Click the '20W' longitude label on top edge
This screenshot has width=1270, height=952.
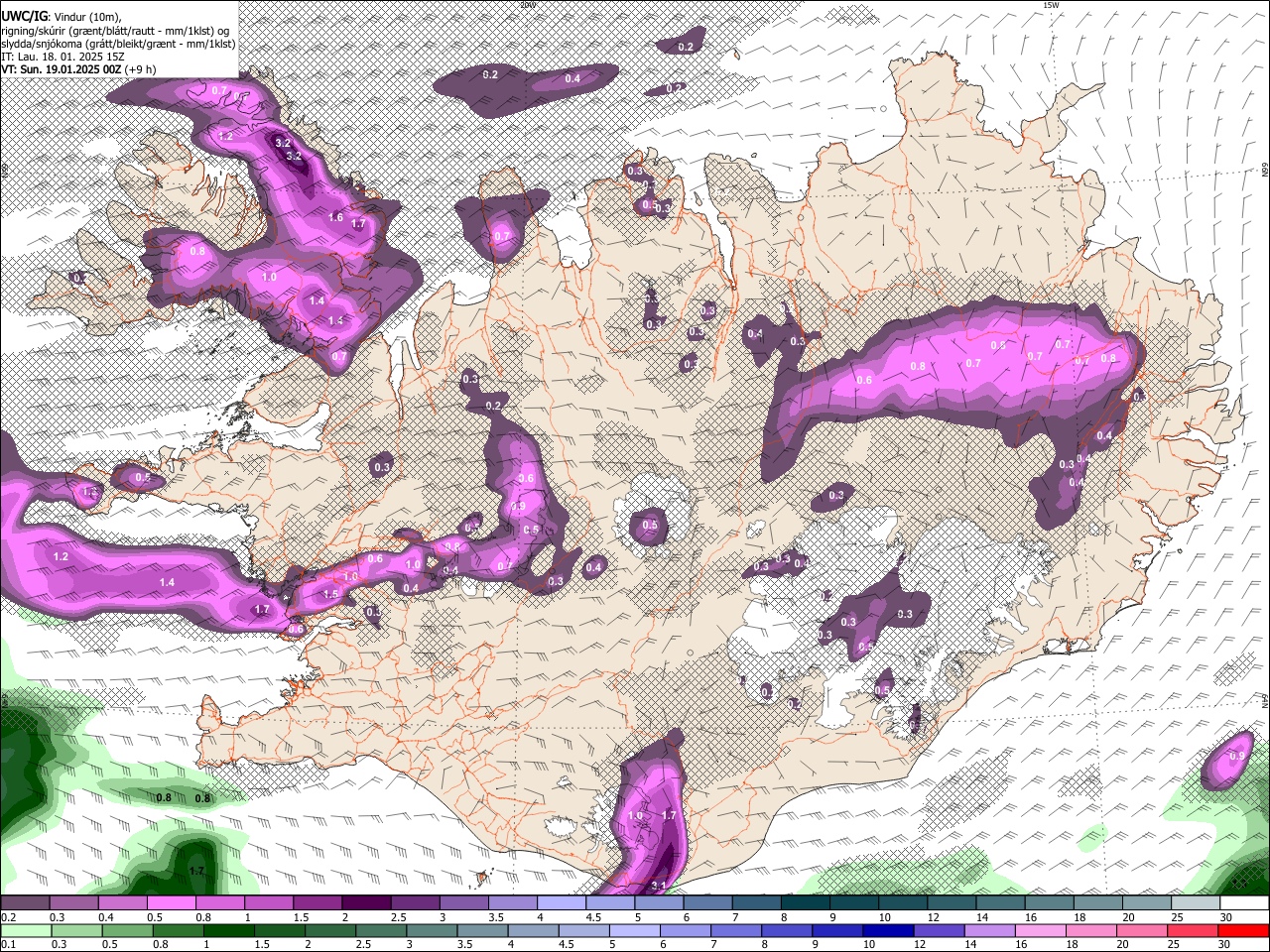click(x=527, y=5)
